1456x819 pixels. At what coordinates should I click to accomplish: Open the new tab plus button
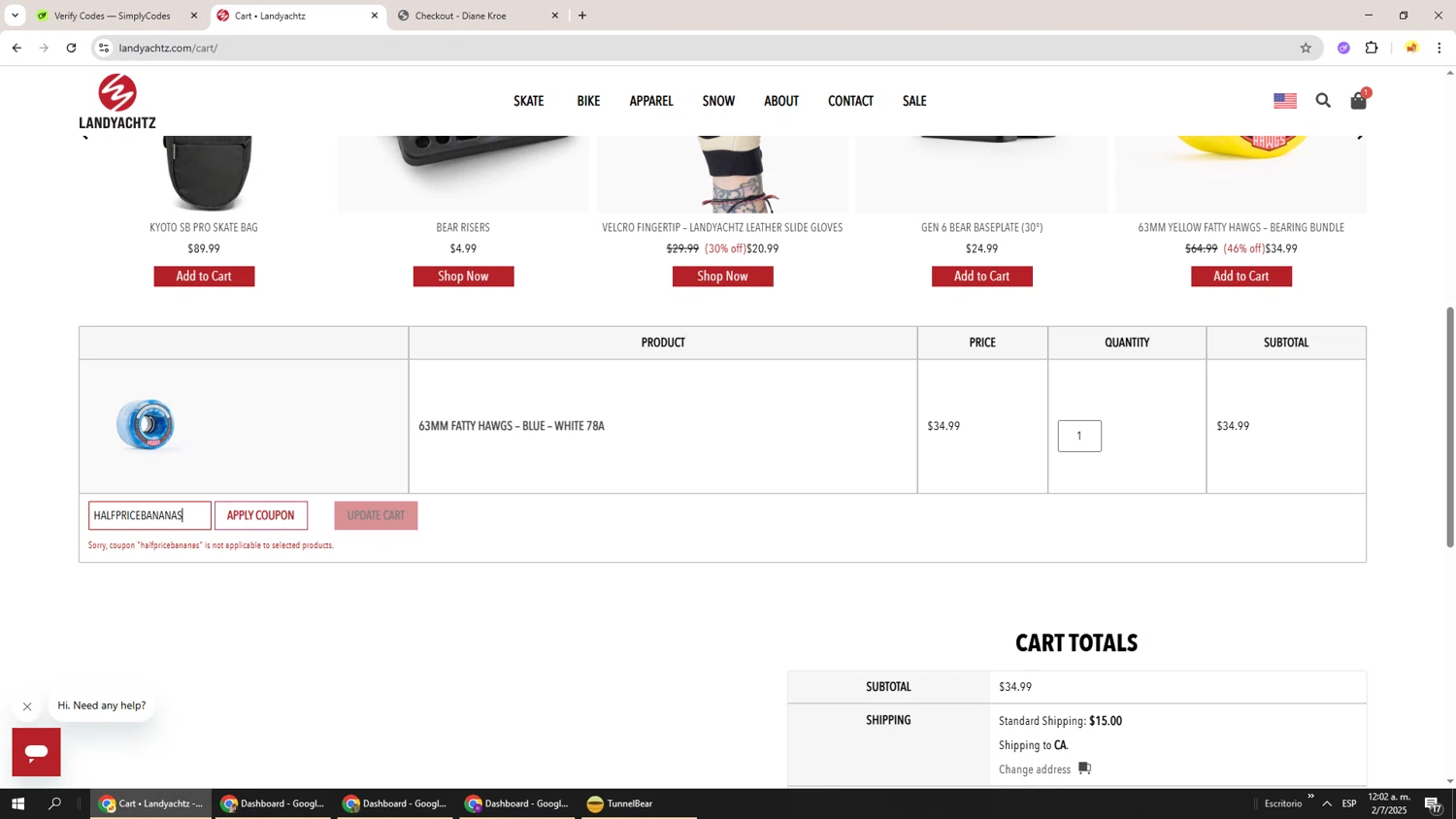(582, 16)
